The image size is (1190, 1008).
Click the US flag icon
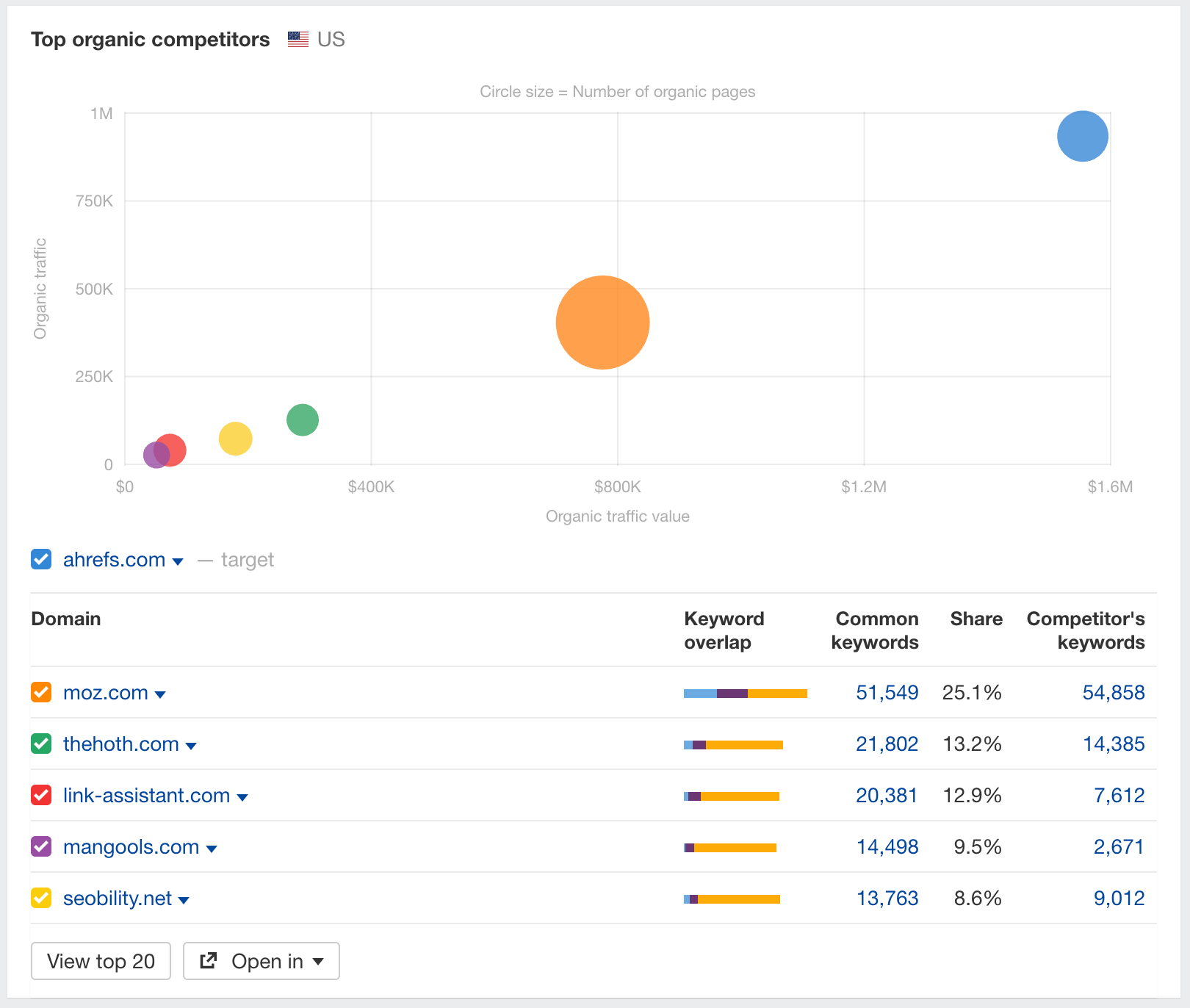[x=297, y=40]
